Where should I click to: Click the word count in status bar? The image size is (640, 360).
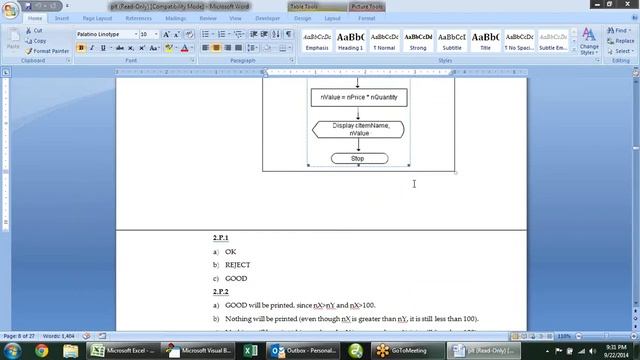[x=58, y=336]
